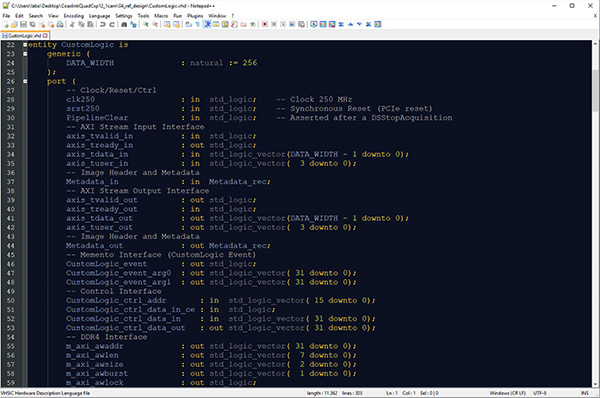Screen dimensions: 600x398
Task: Collapse the generic block fold at line 23
Action: point(25,54)
